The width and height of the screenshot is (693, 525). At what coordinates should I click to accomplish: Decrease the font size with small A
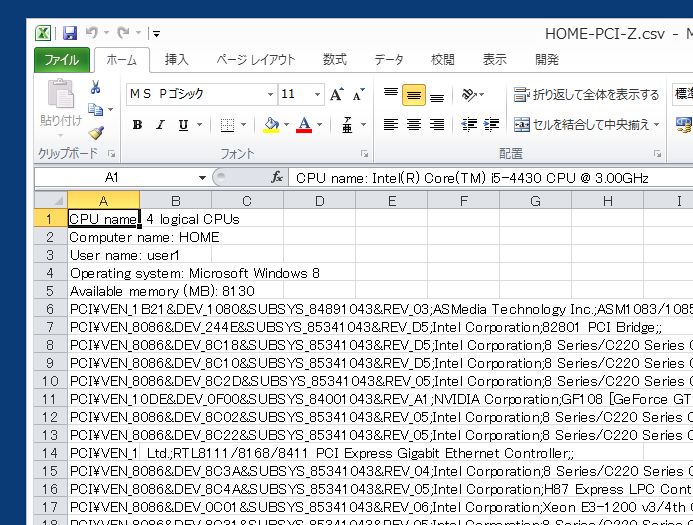pyautogui.click(x=358, y=94)
